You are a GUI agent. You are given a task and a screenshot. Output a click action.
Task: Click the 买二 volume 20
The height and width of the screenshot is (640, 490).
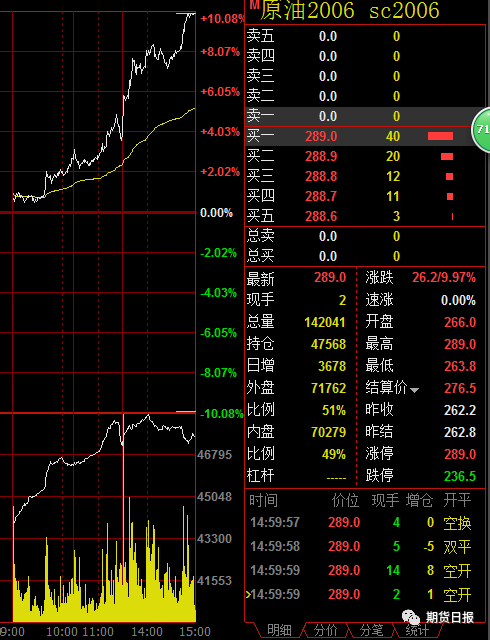pos(393,156)
